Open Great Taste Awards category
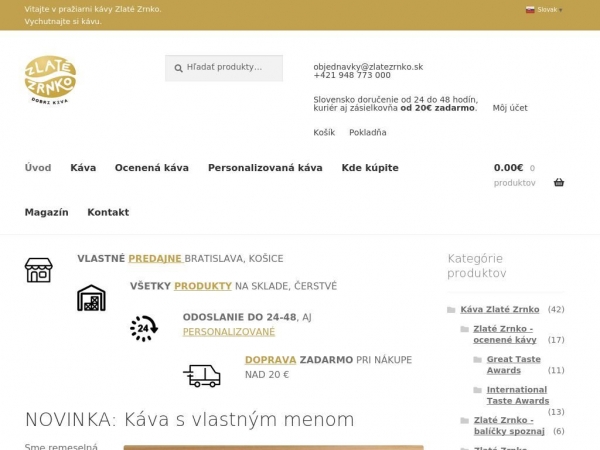 (x=514, y=365)
